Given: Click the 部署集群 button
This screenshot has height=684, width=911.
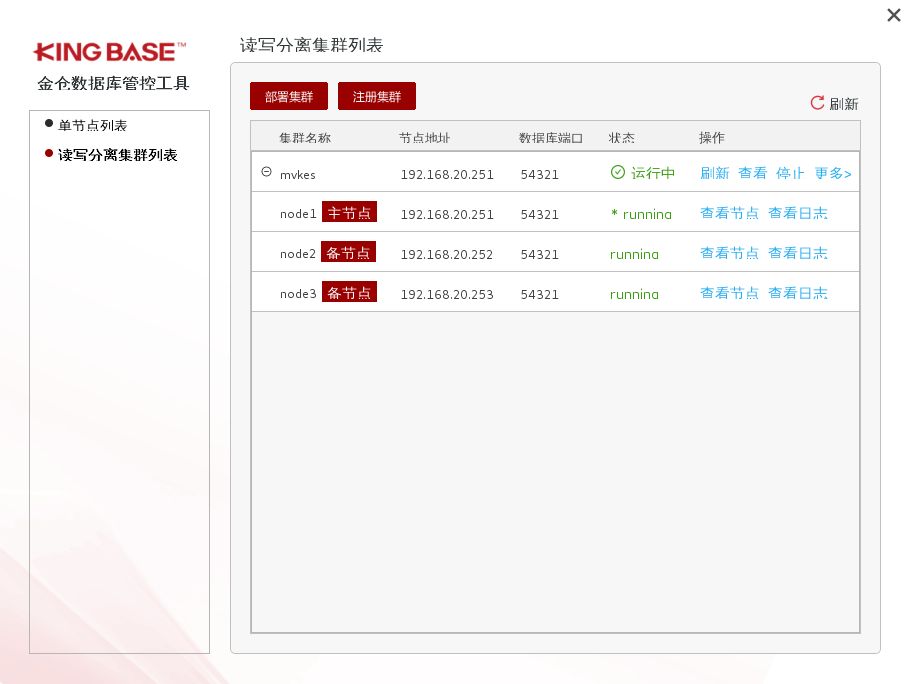Looking at the screenshot, I should (289, 97).
